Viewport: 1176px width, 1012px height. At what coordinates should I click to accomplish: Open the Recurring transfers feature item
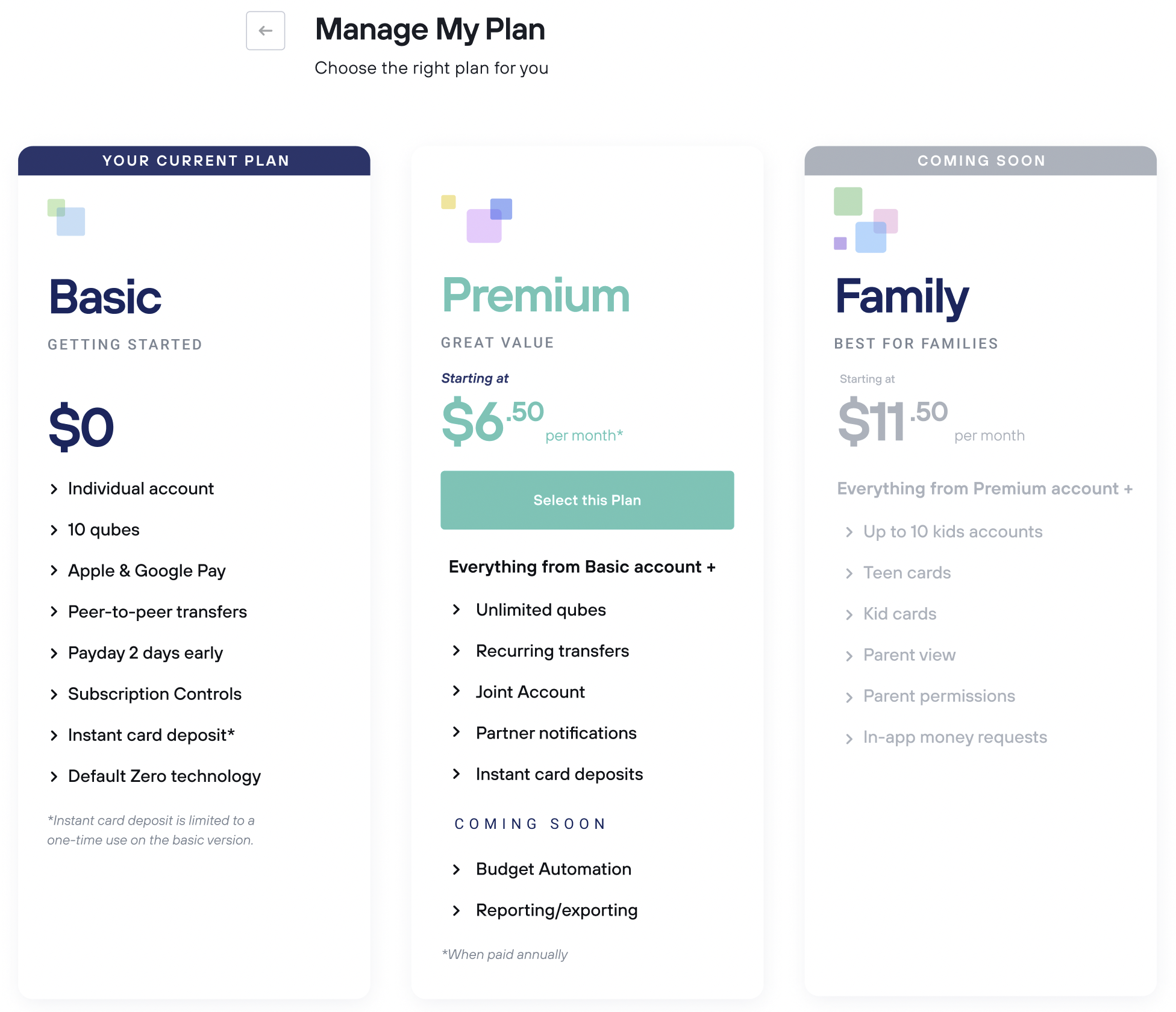(x=552, y=651)
